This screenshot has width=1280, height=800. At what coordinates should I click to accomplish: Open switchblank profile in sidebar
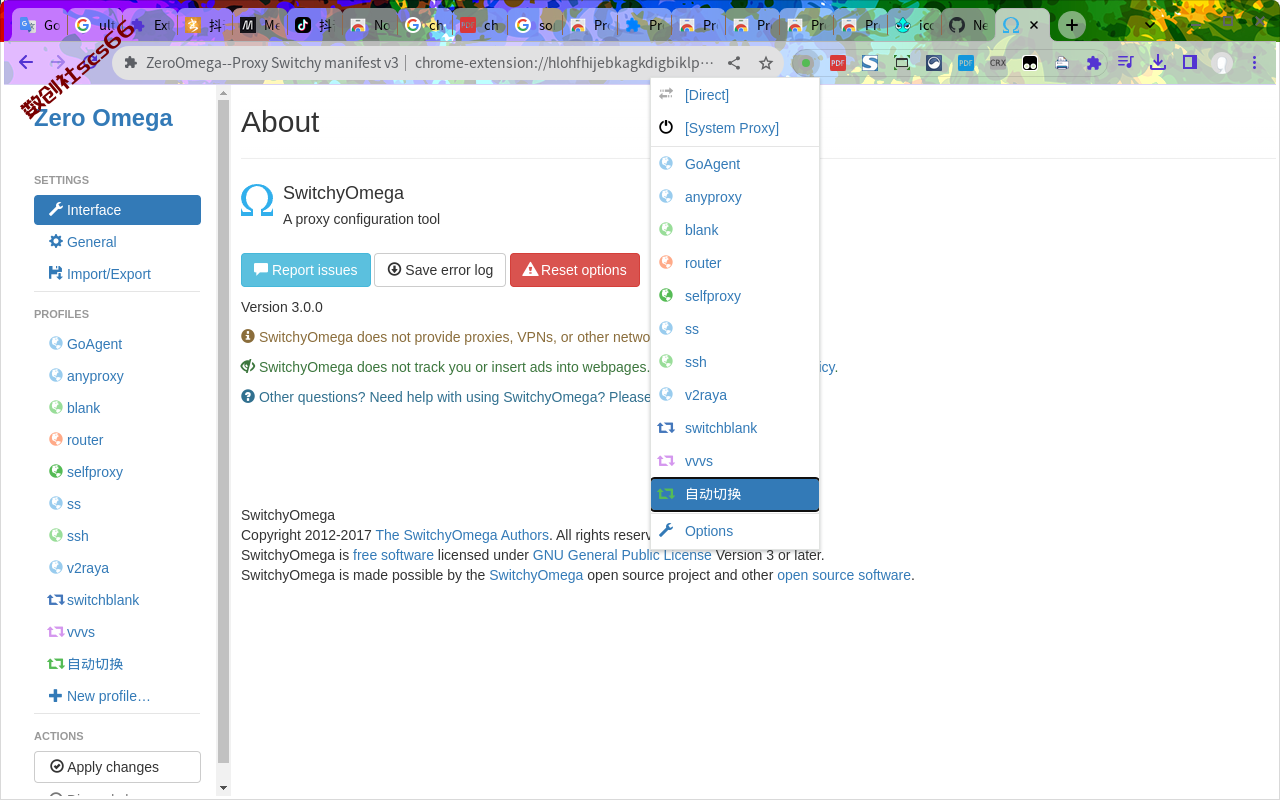[x=117, y=600]
